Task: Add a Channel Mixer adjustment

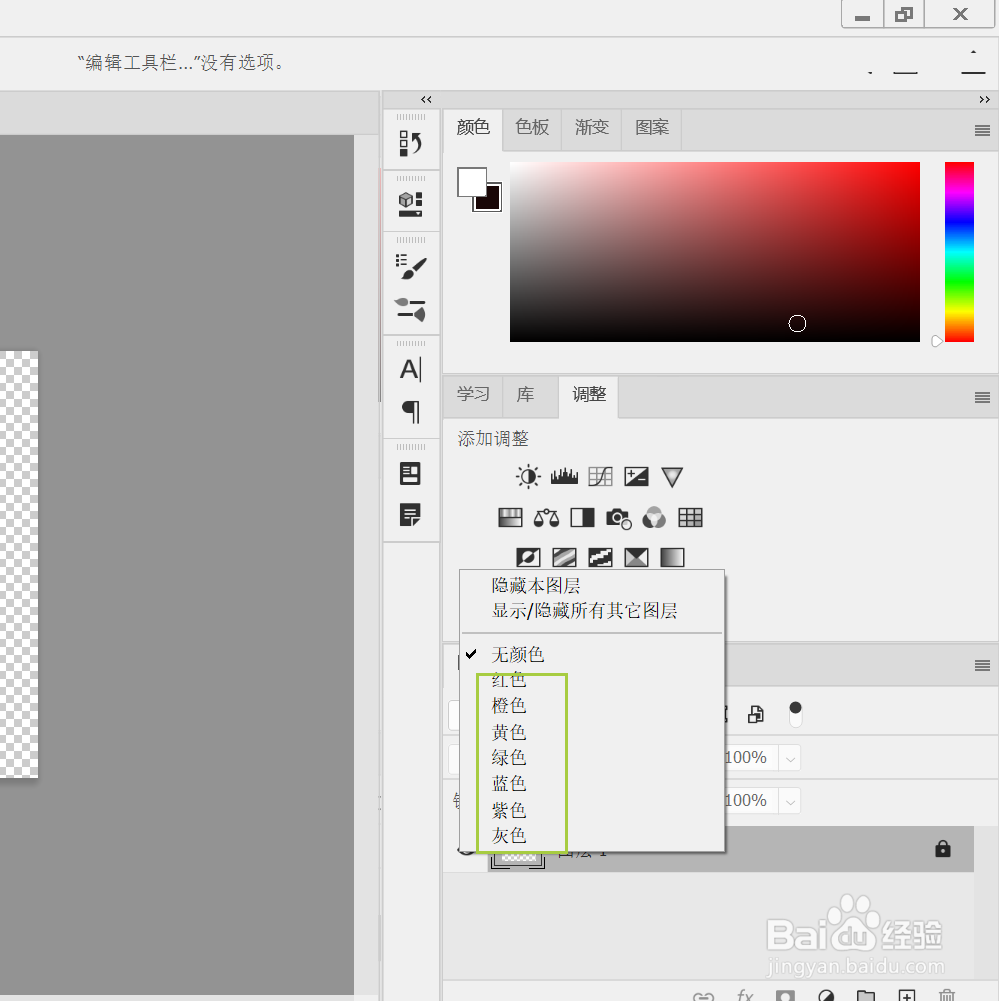Action: pos(654,518)
